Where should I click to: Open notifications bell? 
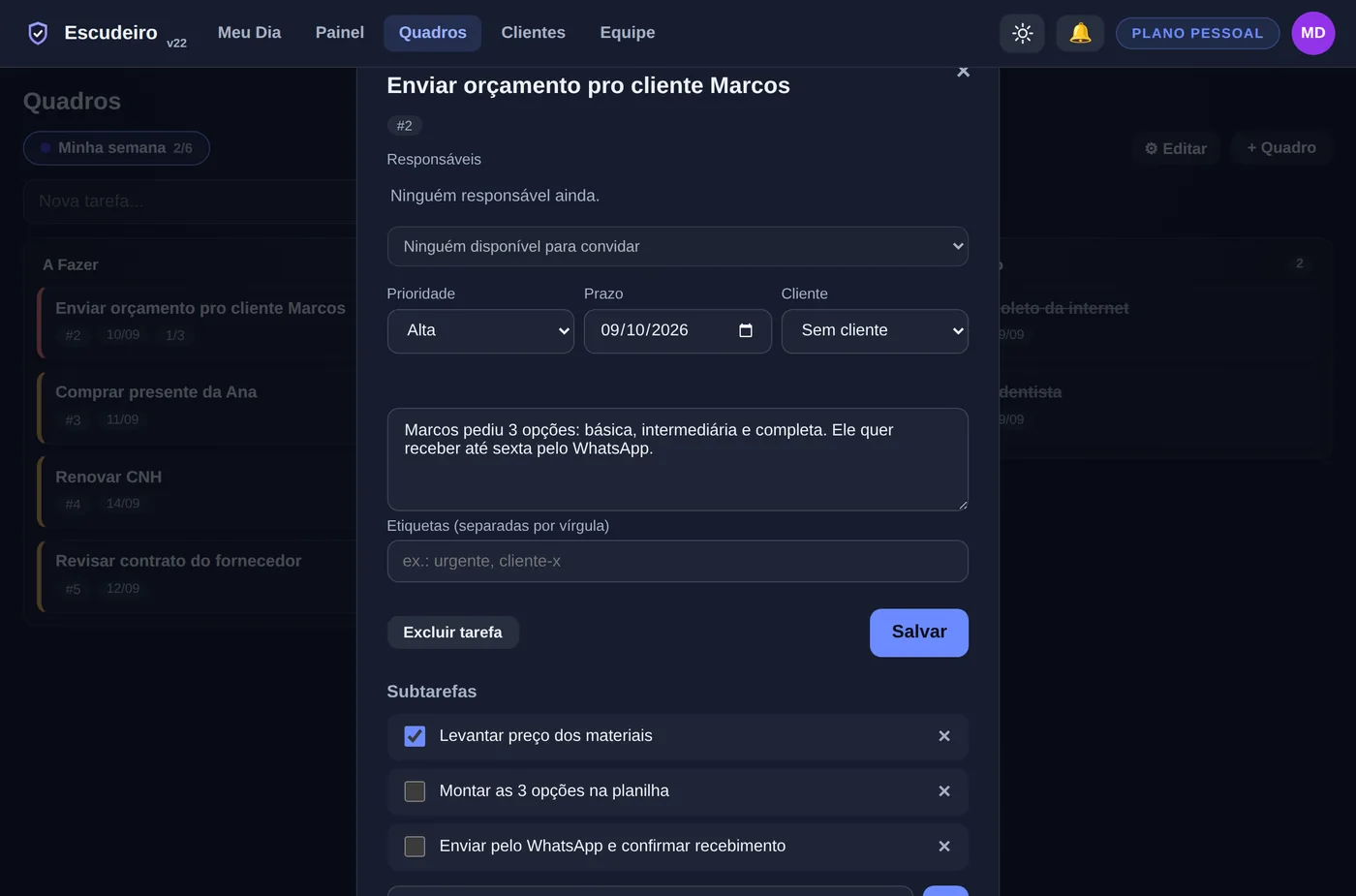click(x=1080, y=33)
